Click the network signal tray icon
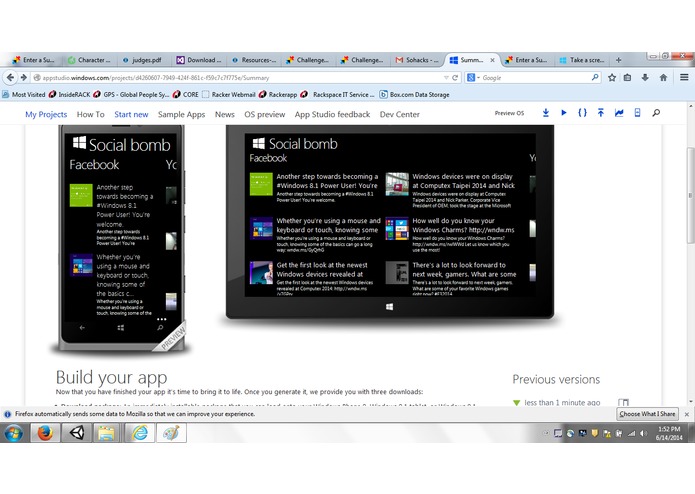The height and width of the screenshot is (494, 695). point(631,434)
